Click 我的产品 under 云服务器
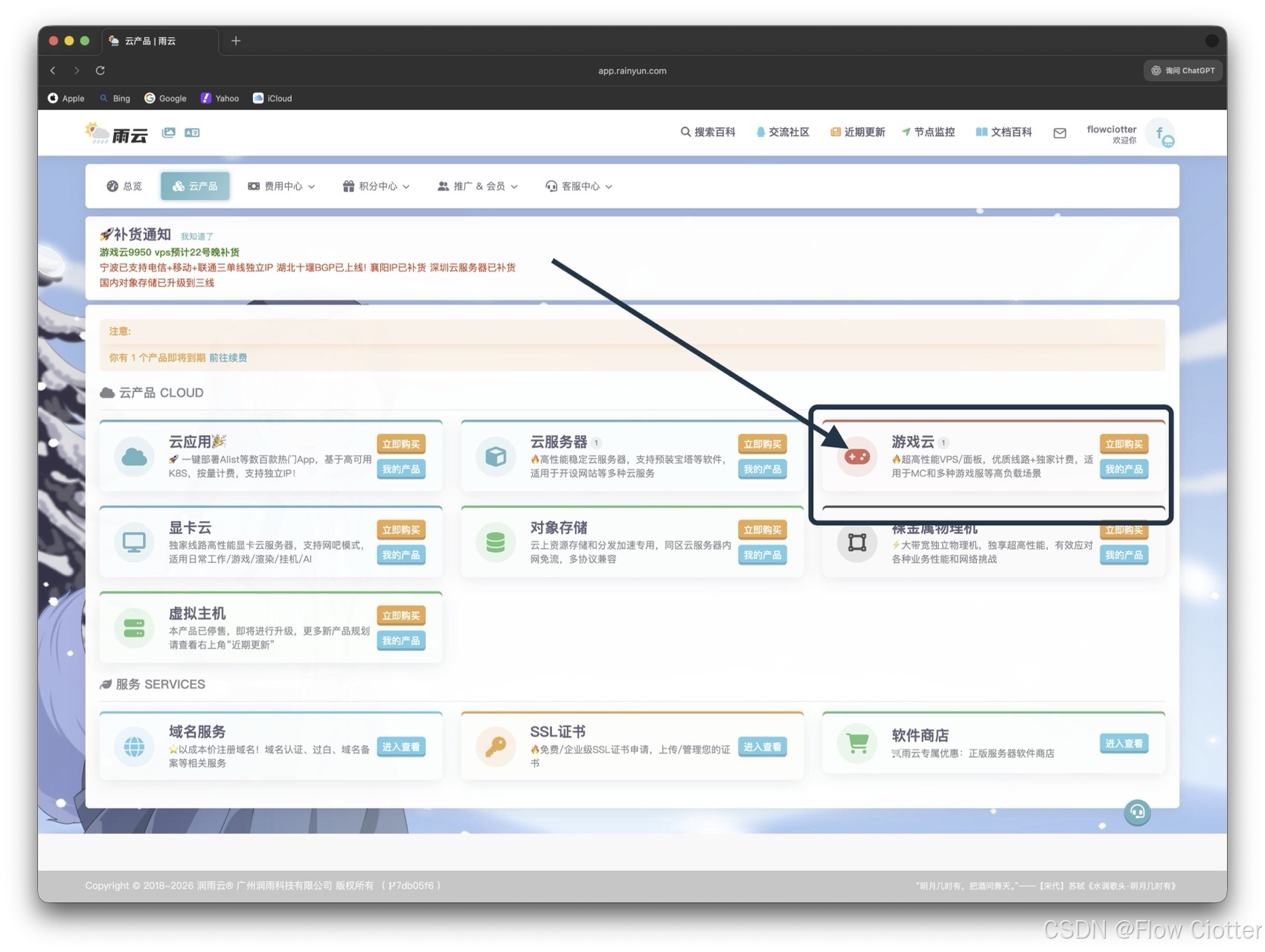The width and height of the screenshot is (1265, 952). pyautogui.click(x=762, y=469)
